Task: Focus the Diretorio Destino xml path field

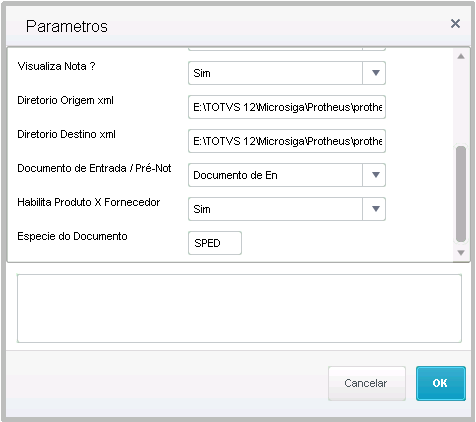Action: tap(287, 141)
